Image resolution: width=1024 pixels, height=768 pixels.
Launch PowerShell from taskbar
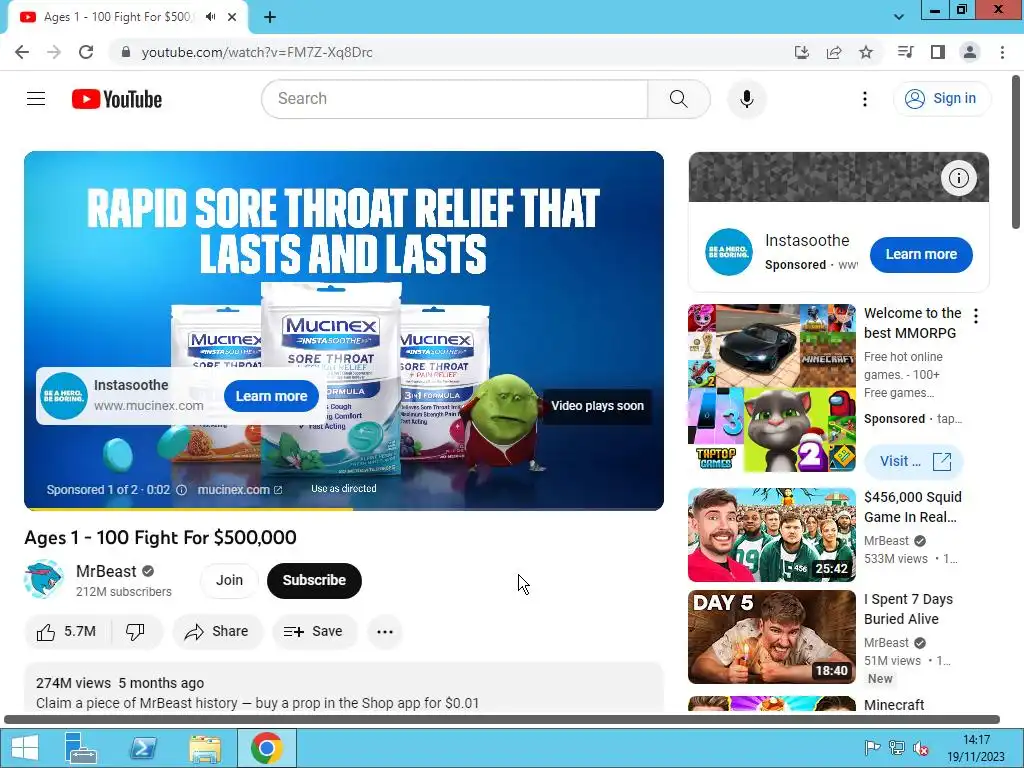click(143, 748)
